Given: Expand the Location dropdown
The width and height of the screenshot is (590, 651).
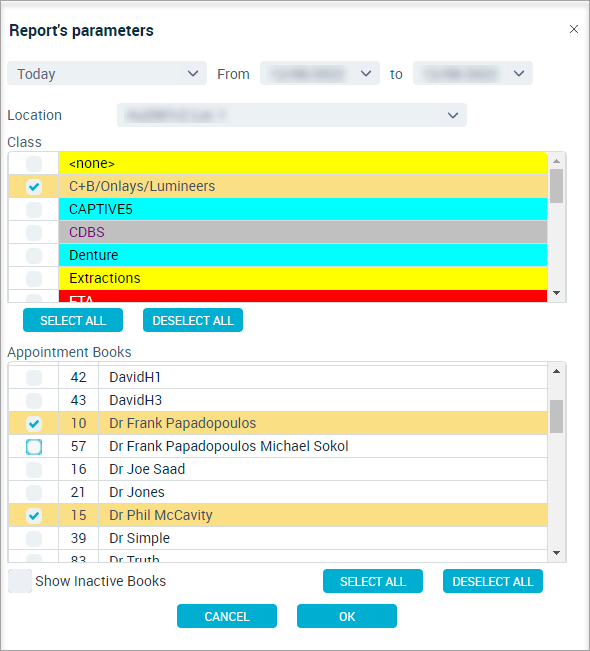Looking at the screenshot, I should point(292,115).
